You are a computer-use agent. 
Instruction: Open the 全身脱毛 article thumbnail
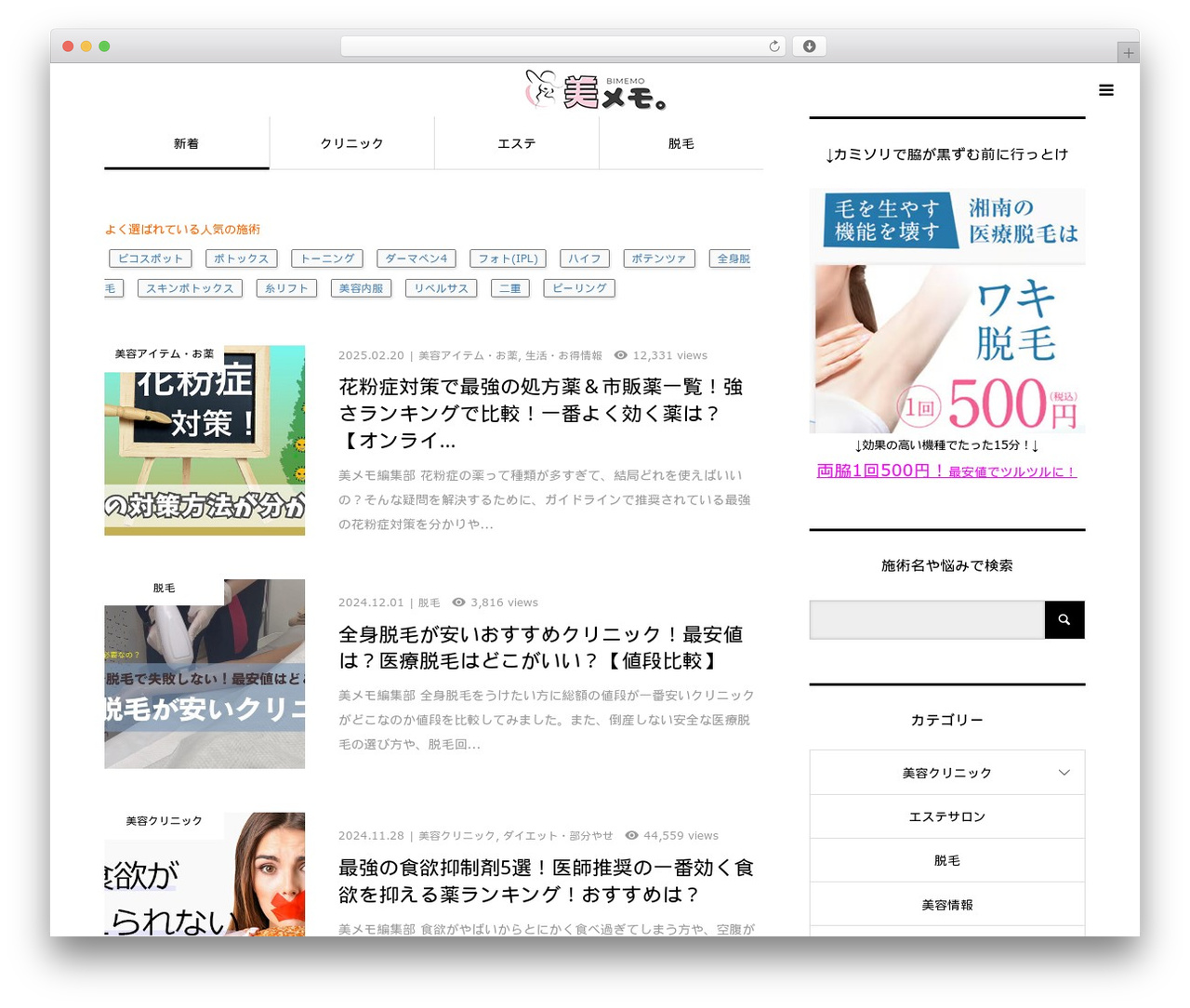pos(205,674)
